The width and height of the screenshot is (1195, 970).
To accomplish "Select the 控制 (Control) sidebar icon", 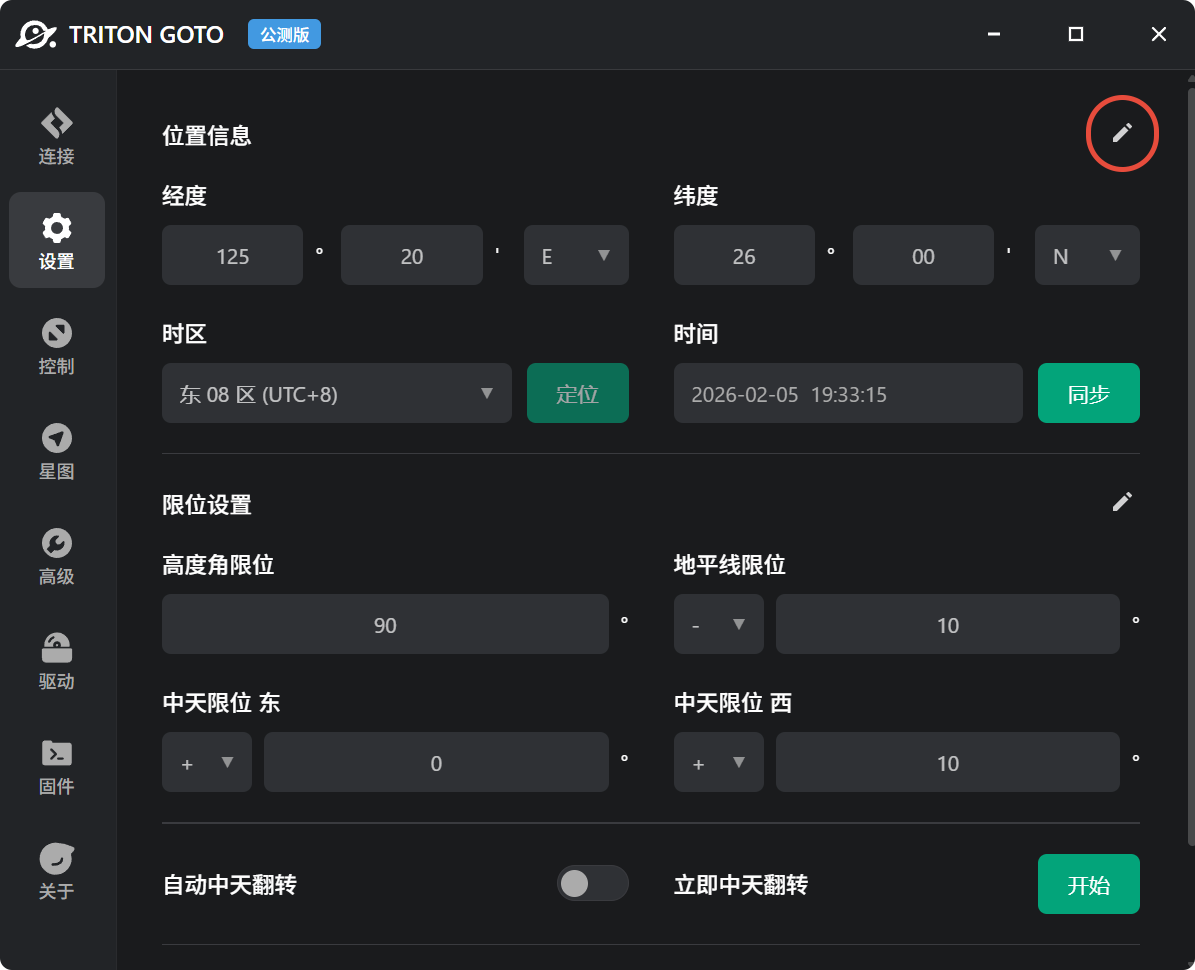I will point(56,345).
